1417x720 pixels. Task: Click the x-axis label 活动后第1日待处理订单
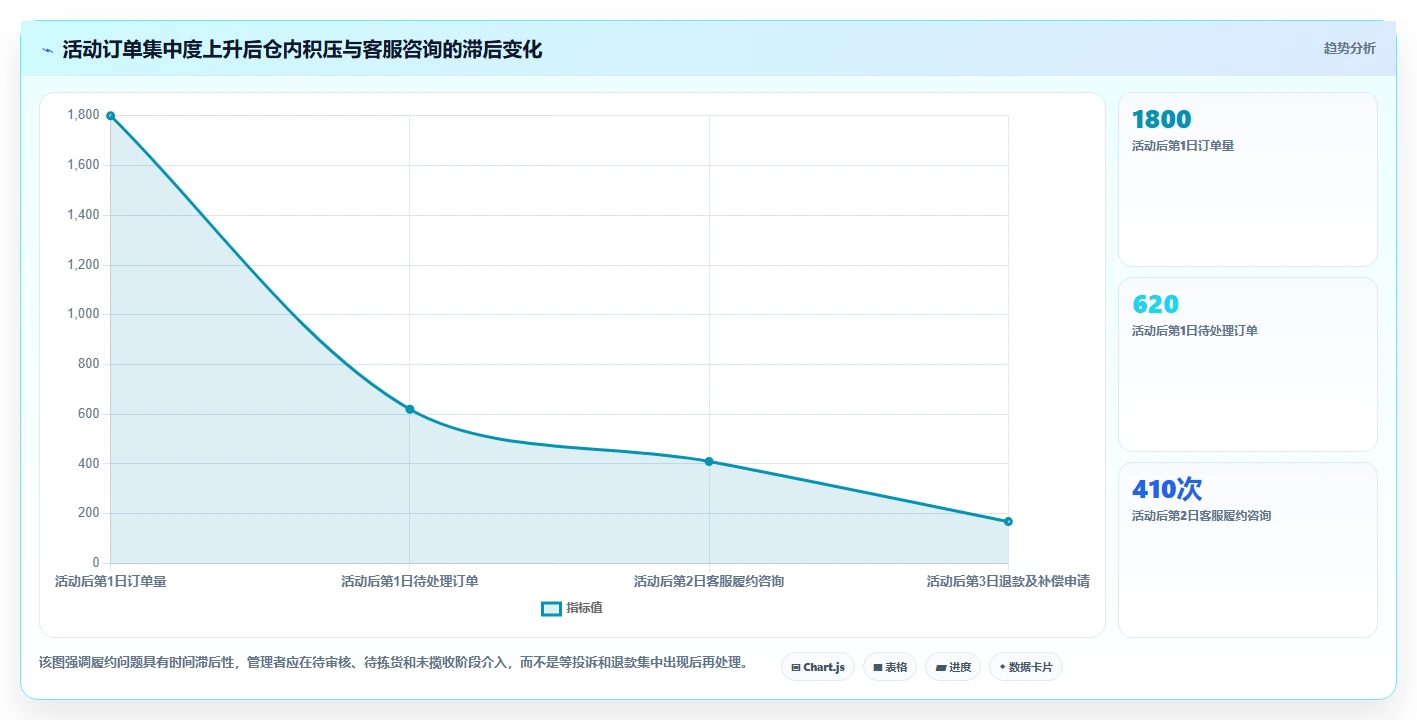coord(409,581)
